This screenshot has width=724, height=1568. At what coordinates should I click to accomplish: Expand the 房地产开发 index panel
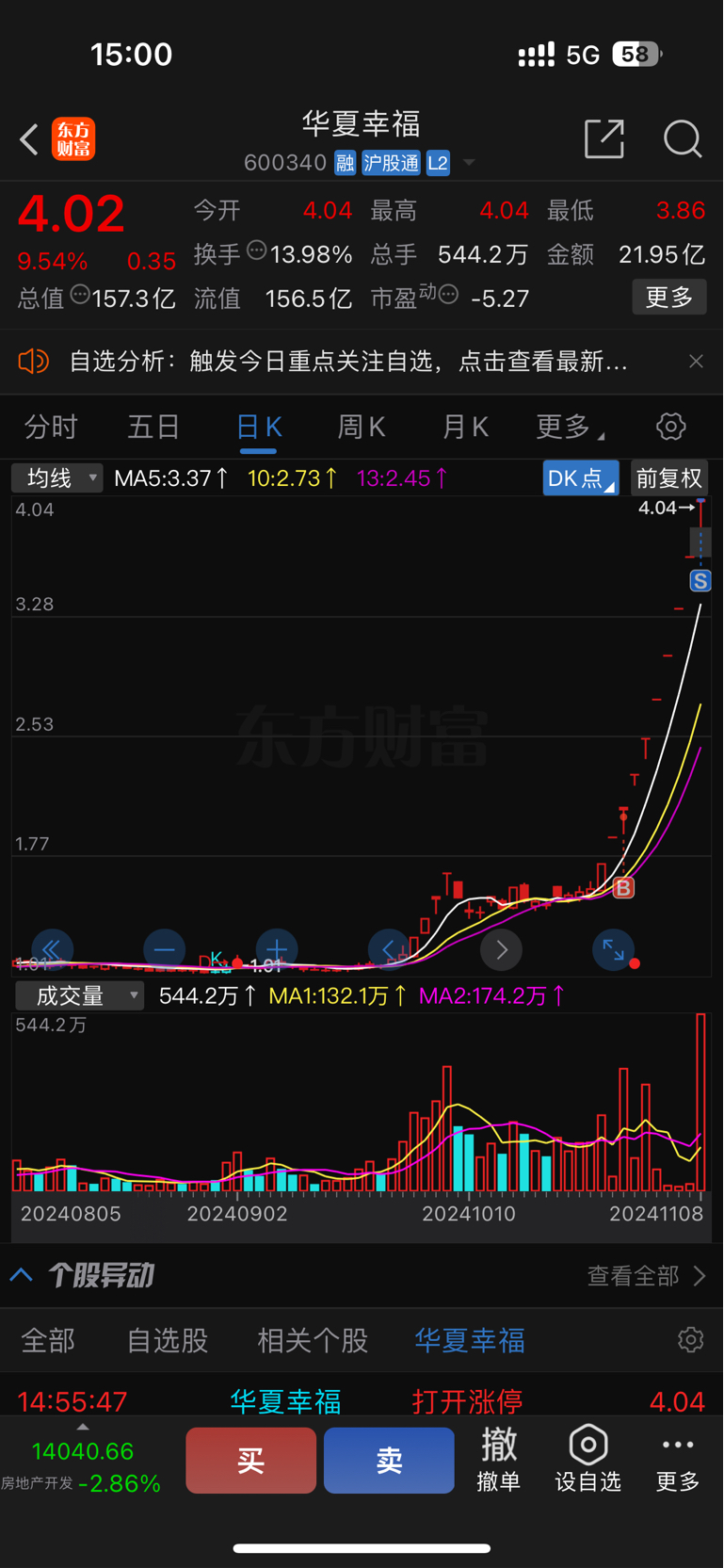click(82, 1460)
